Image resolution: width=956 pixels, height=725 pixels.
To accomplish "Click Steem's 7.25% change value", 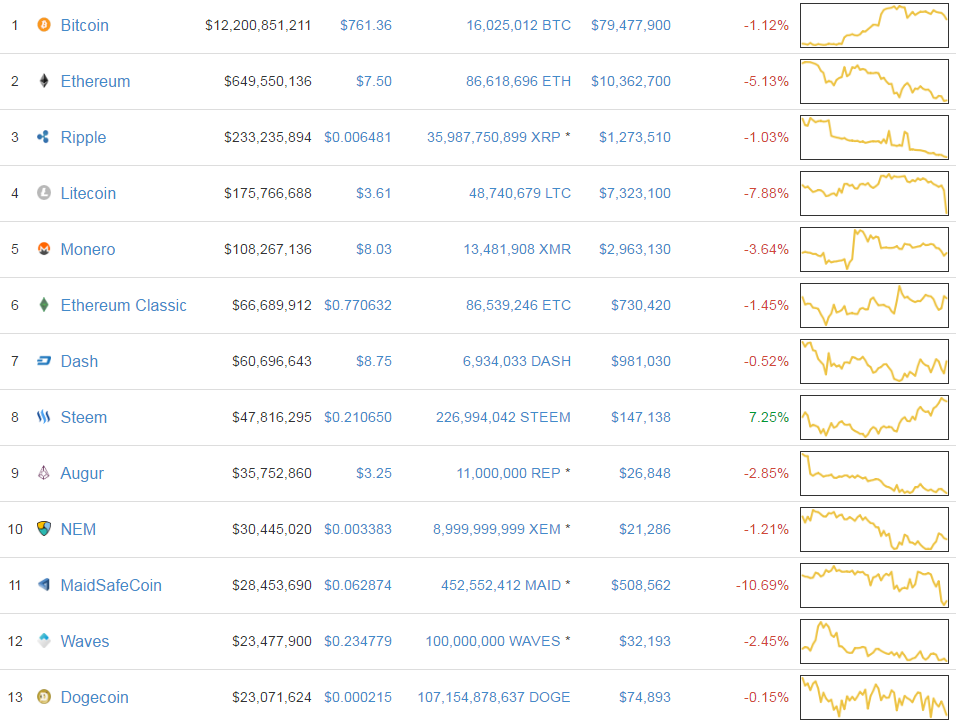I will (x=769, y=418).
